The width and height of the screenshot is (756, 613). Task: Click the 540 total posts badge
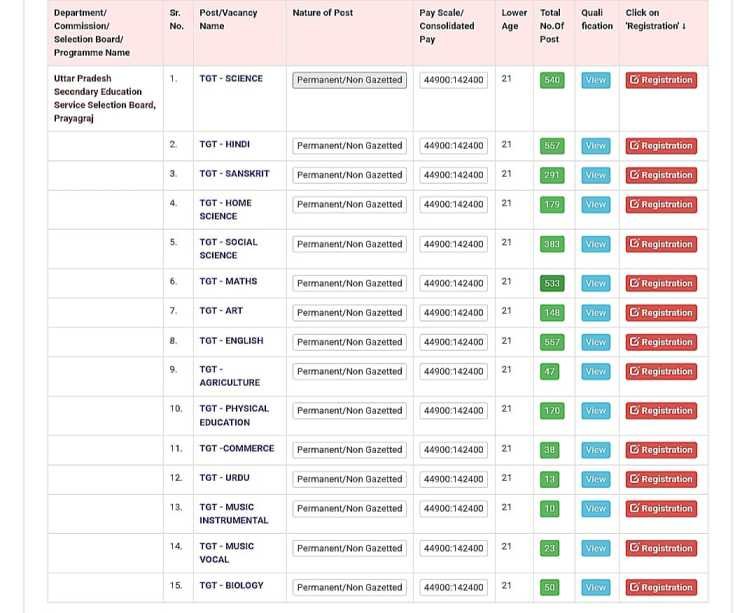tap(552, 80)
